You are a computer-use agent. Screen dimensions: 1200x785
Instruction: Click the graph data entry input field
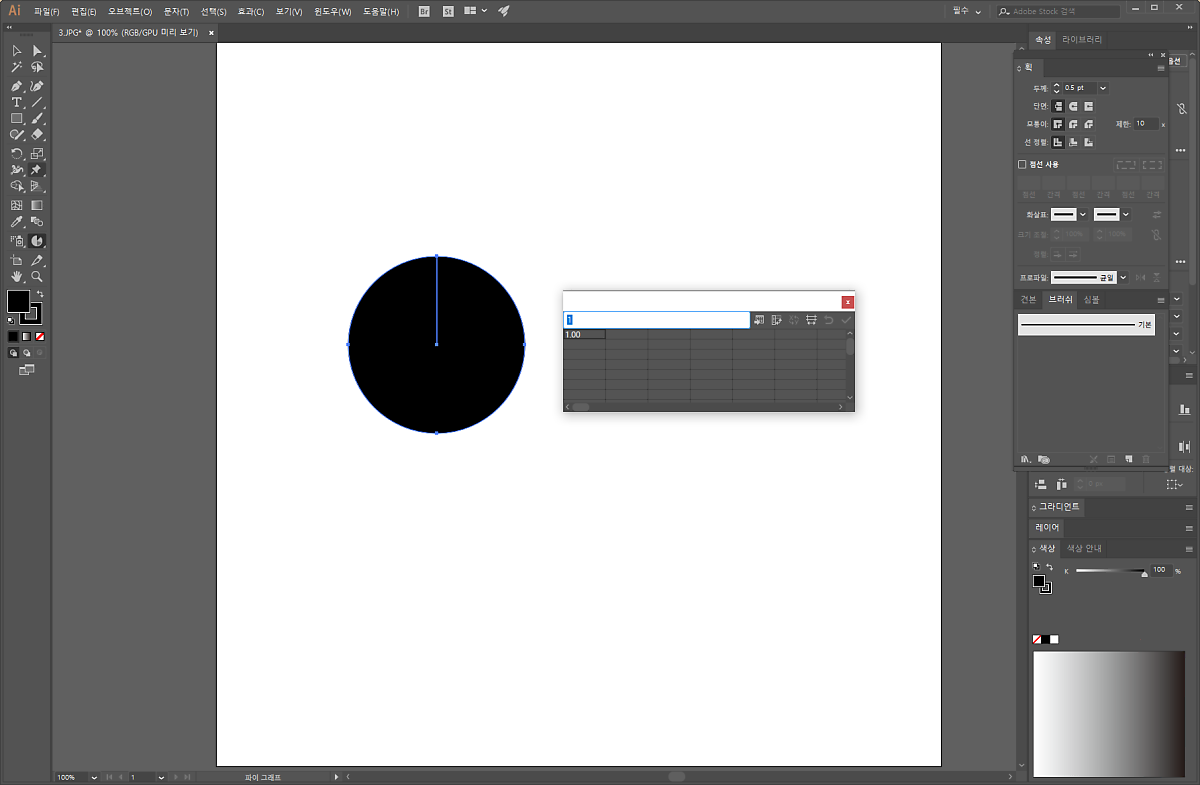click(657, 320)
